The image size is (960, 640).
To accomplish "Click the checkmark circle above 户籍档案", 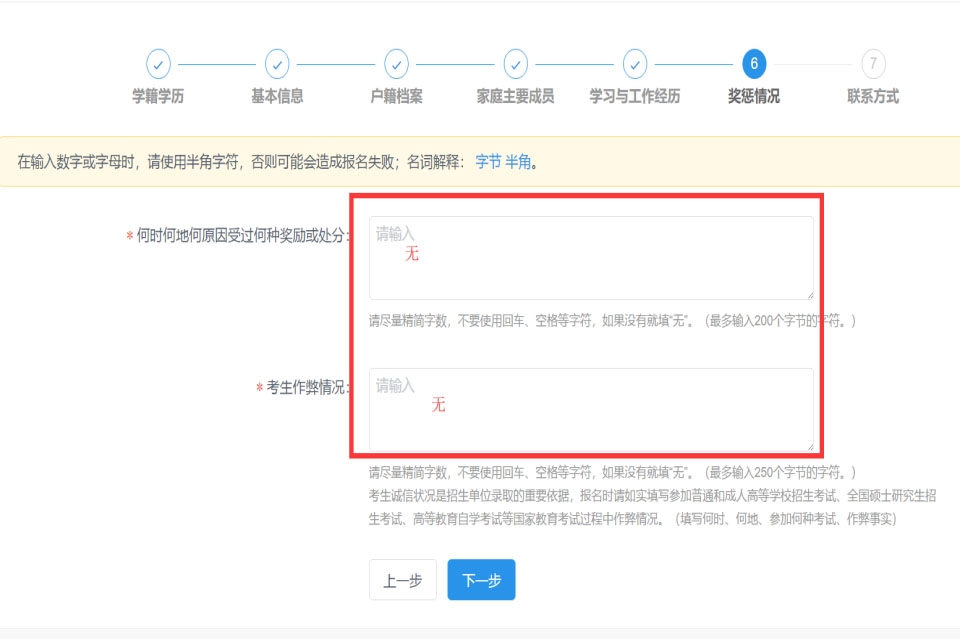I will click(396, 64).
